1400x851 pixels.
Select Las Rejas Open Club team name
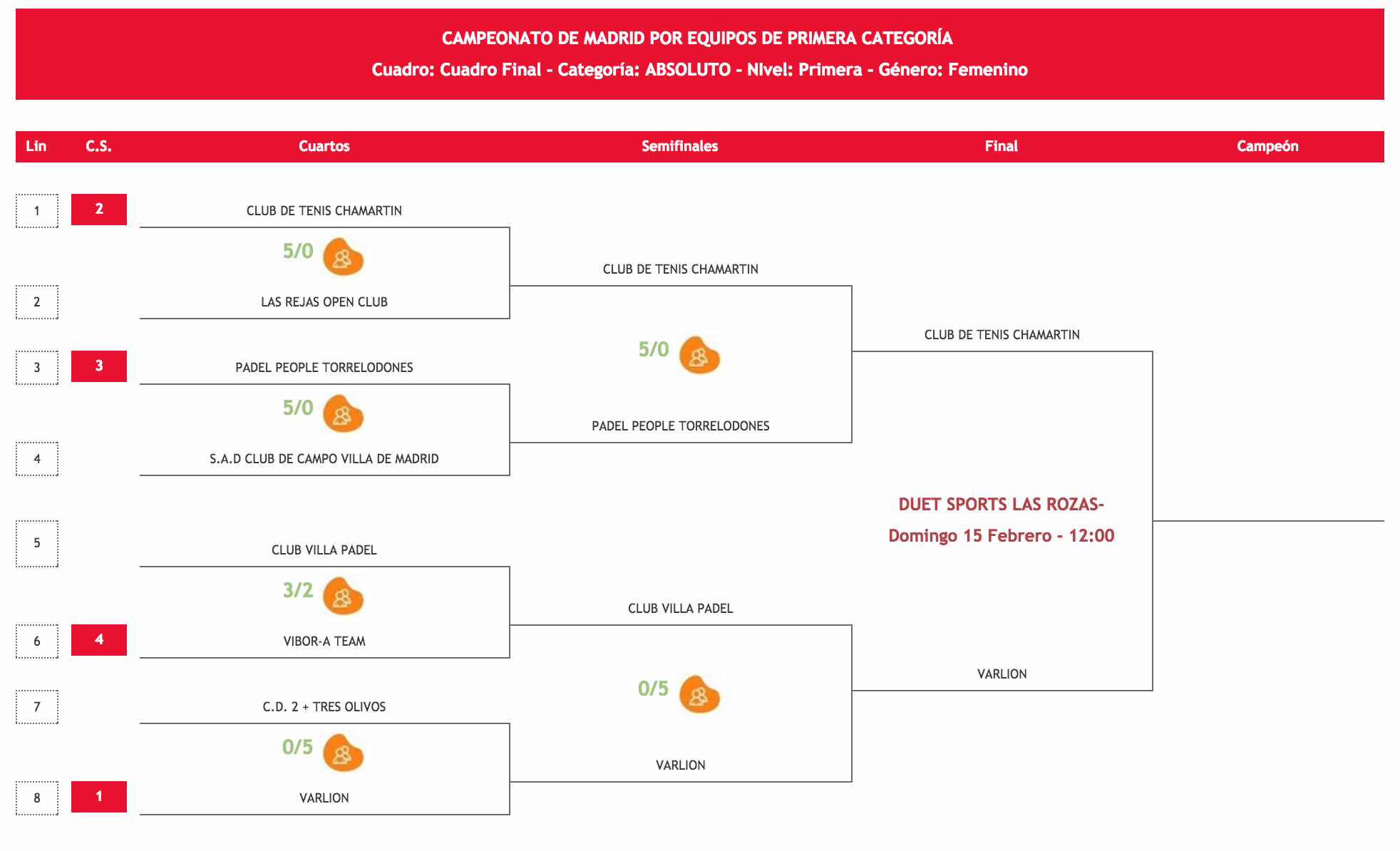coord(324,301)
